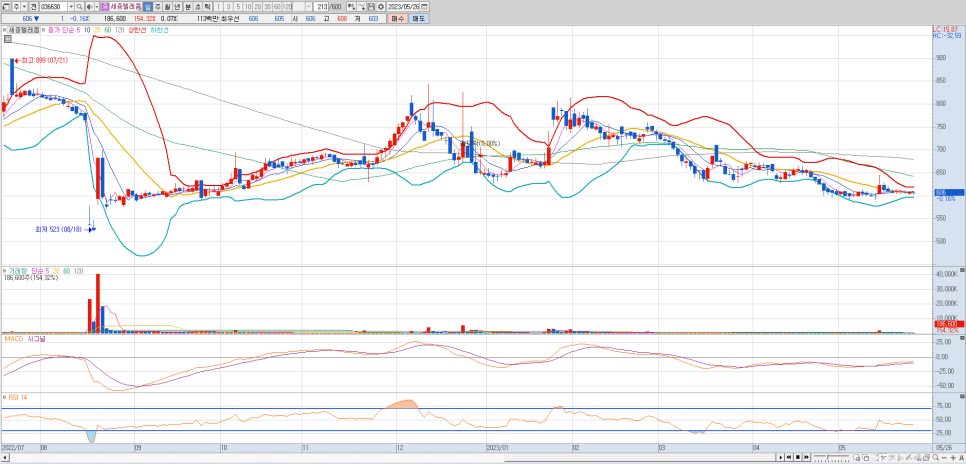966x464 pixels.
Task: Click the 세종텔레콤 stock name label
Action: [126, 6]
